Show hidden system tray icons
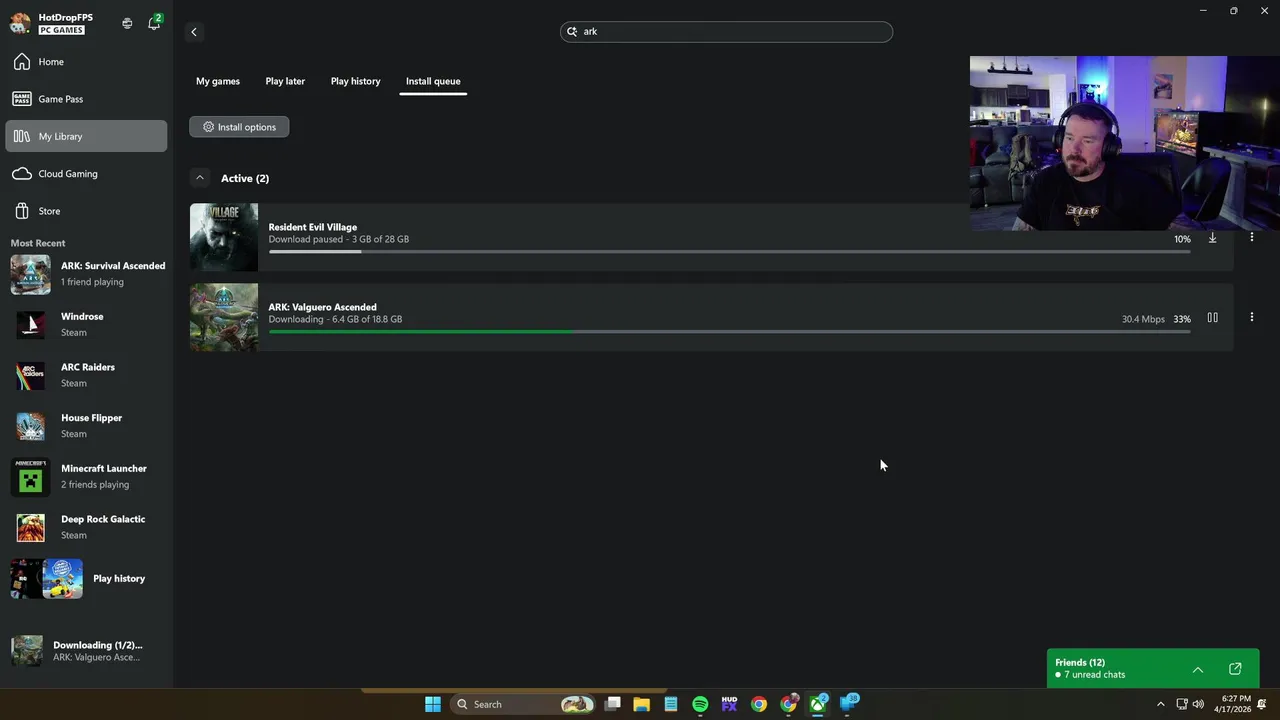This screenshot has height=720, width=1280. click(1160, 704)
